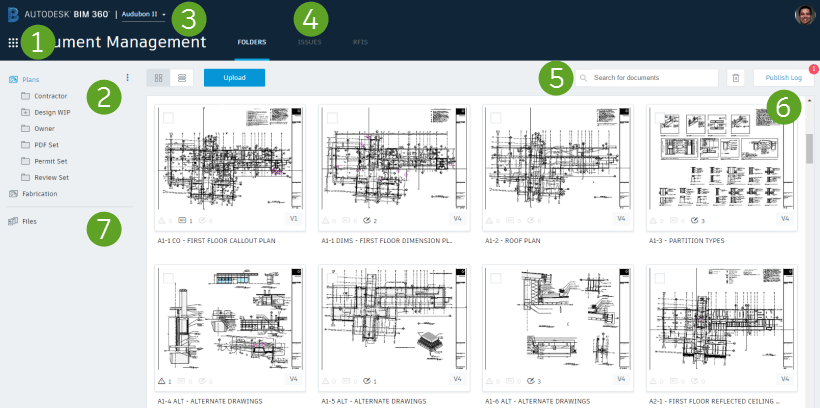Click V4 version badge on A1-2 Roof Plan
820x408 pixels.
coord(621,219)
